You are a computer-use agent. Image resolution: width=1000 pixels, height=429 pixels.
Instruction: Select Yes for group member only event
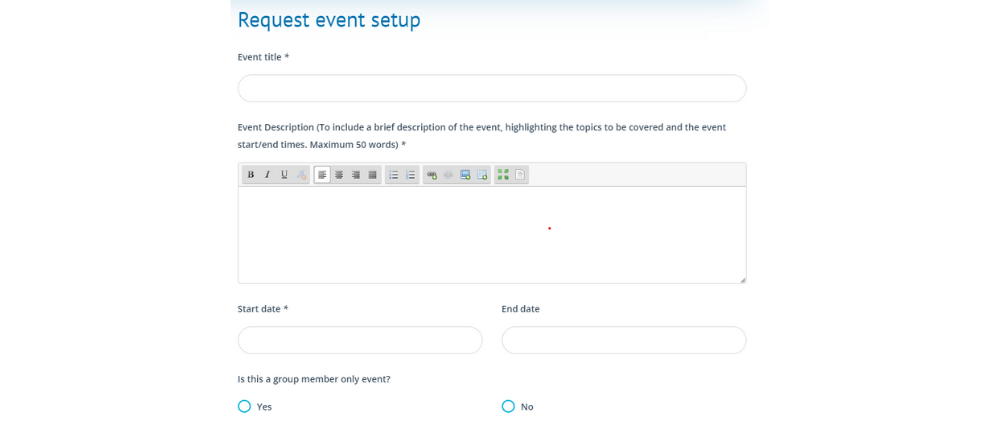coord(244,406)
